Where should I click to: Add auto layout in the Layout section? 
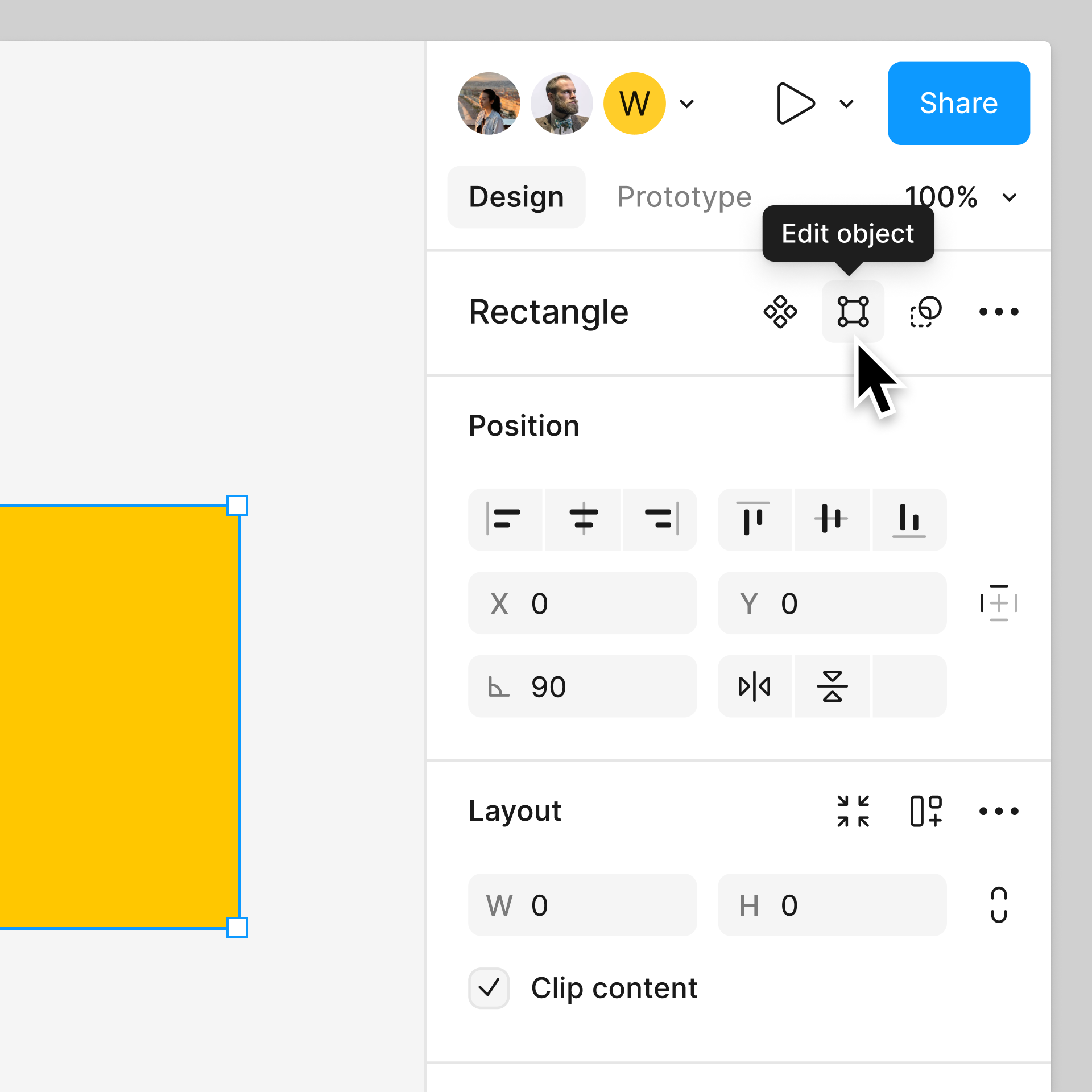(926, 812)
